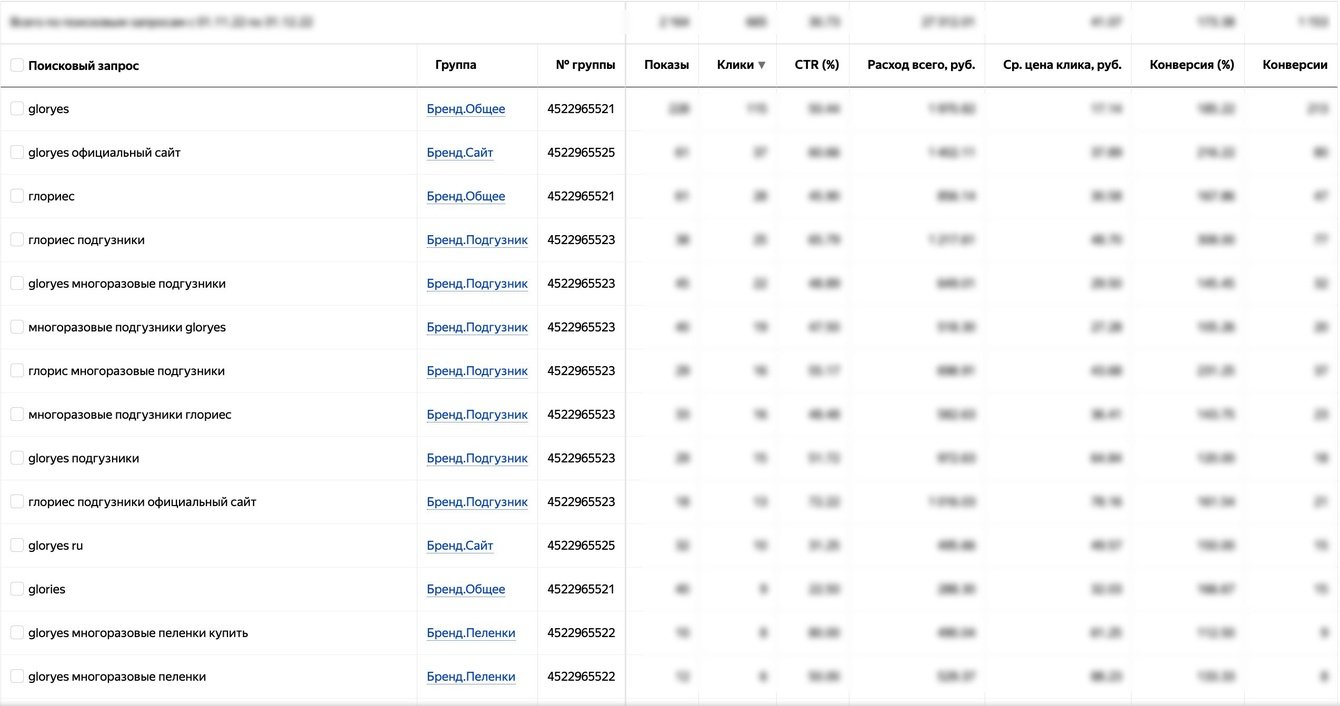Click the query text gloryes официальный сайт

tap(104, 153)
